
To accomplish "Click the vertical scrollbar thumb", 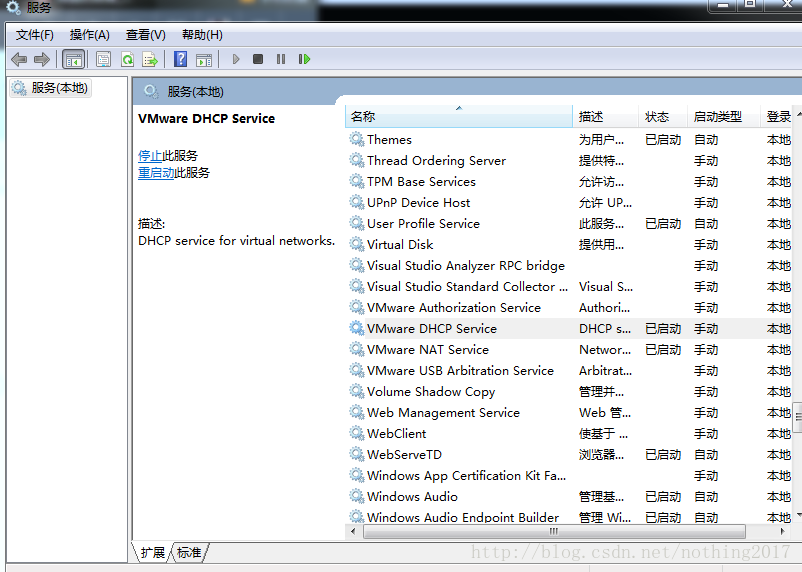I will [x=797, y=417].
